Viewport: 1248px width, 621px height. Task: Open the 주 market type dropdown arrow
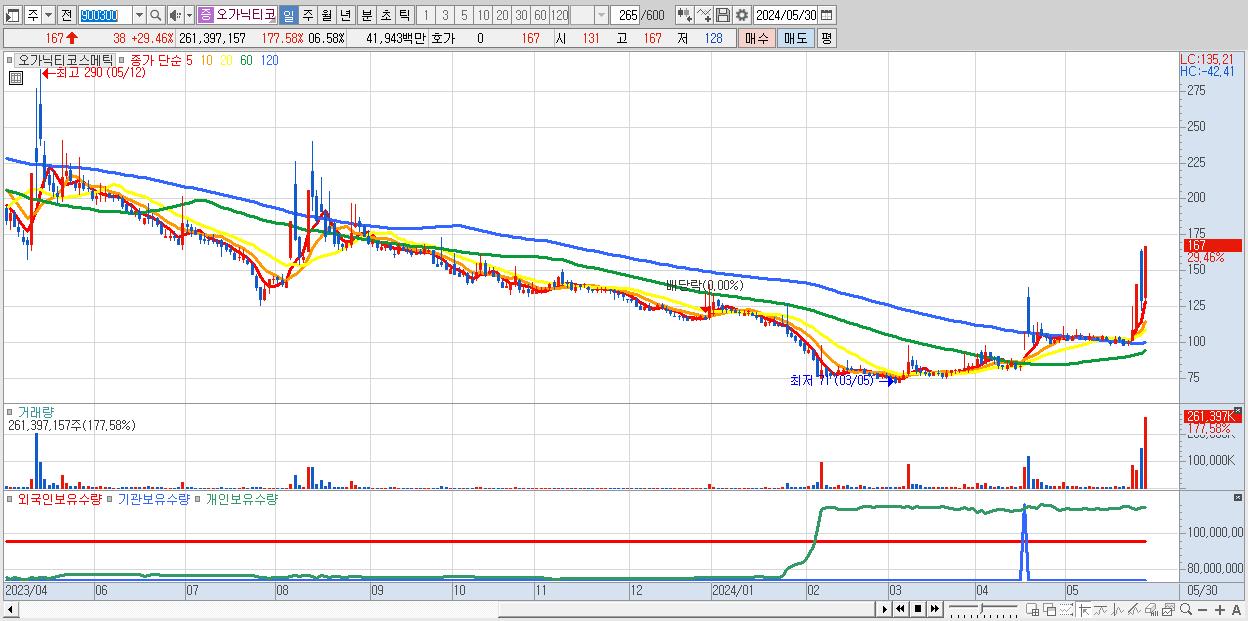click(x=48, y=15)
